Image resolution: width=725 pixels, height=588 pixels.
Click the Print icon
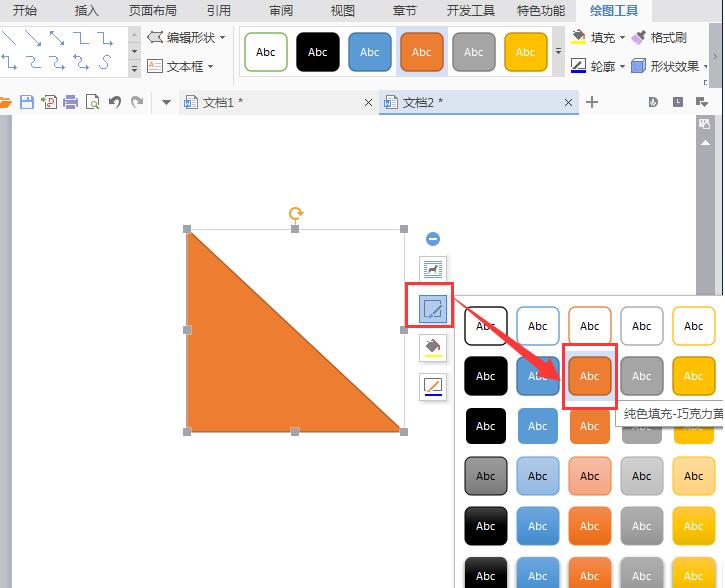tap(71, 102)
